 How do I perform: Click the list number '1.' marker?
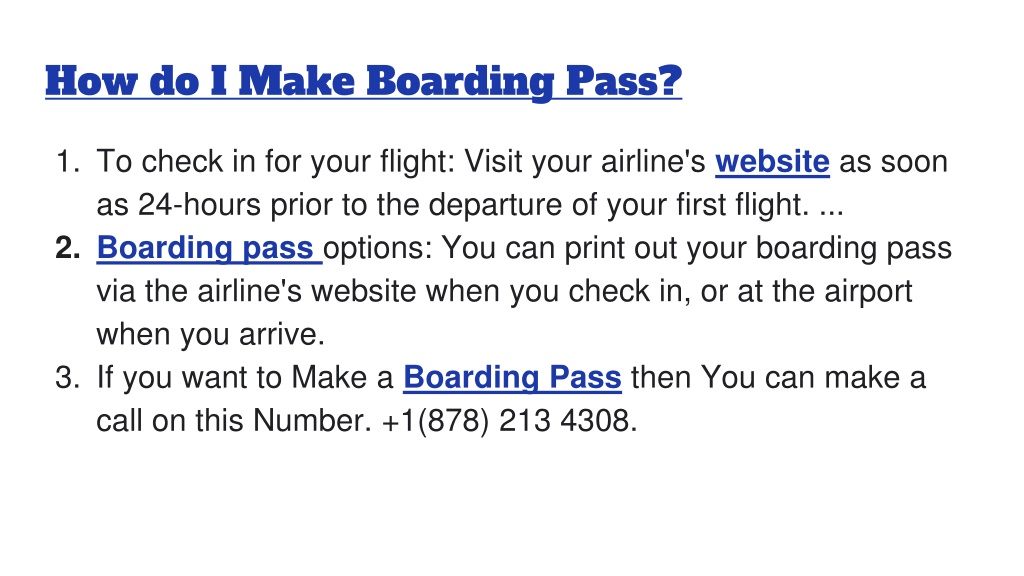(68, 161)
